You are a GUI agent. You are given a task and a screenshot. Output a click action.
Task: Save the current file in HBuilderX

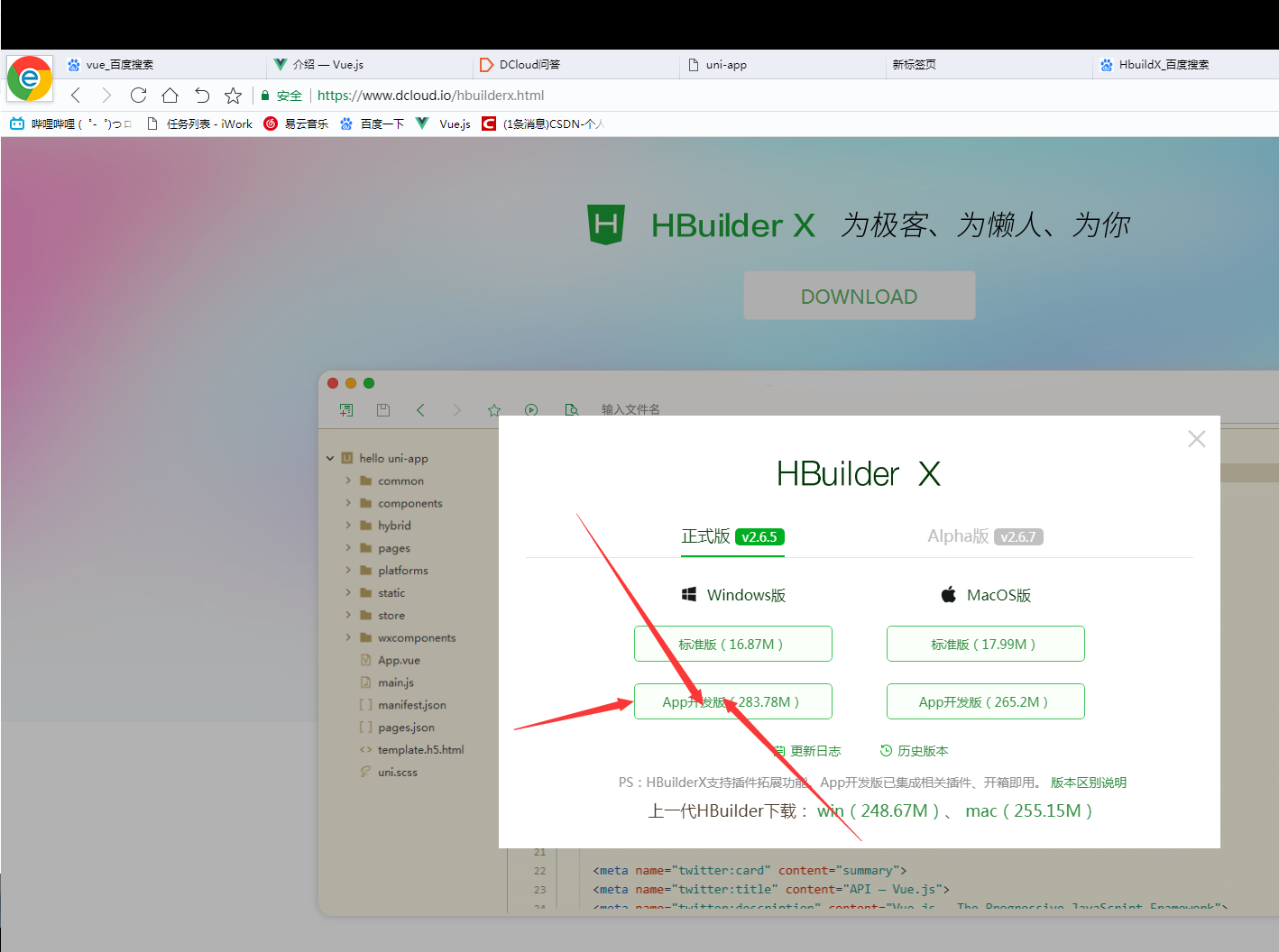click(x=382, y=409)
